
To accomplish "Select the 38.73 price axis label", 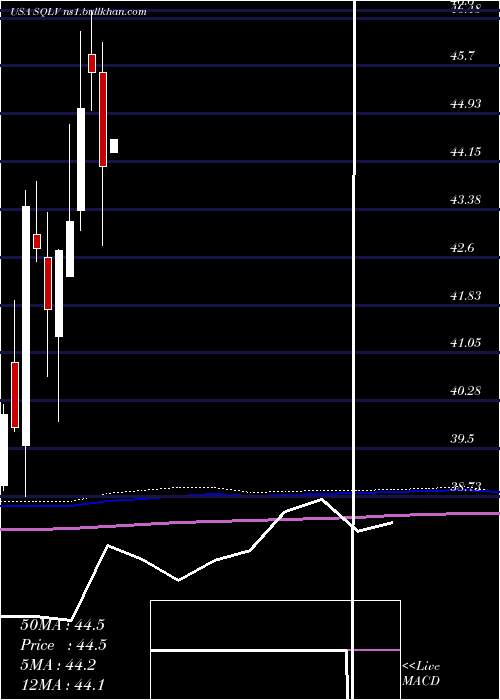I will point(466,486).
